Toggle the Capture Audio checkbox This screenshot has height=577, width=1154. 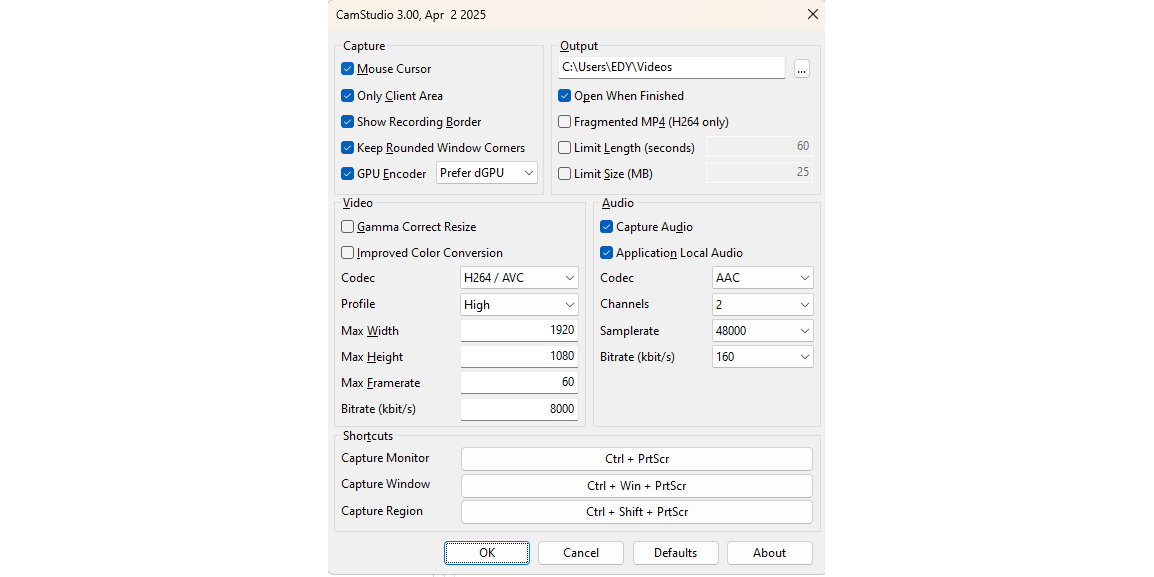click(x=606, y=227)
